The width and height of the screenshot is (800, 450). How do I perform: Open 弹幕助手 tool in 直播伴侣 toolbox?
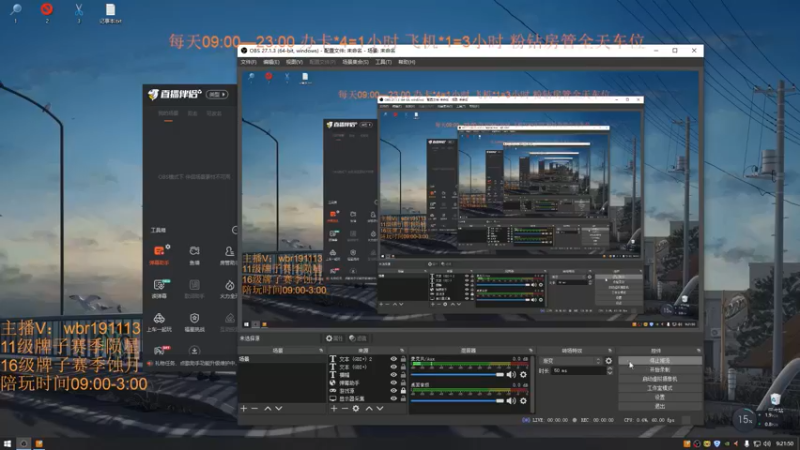click(x=160, y=255)
